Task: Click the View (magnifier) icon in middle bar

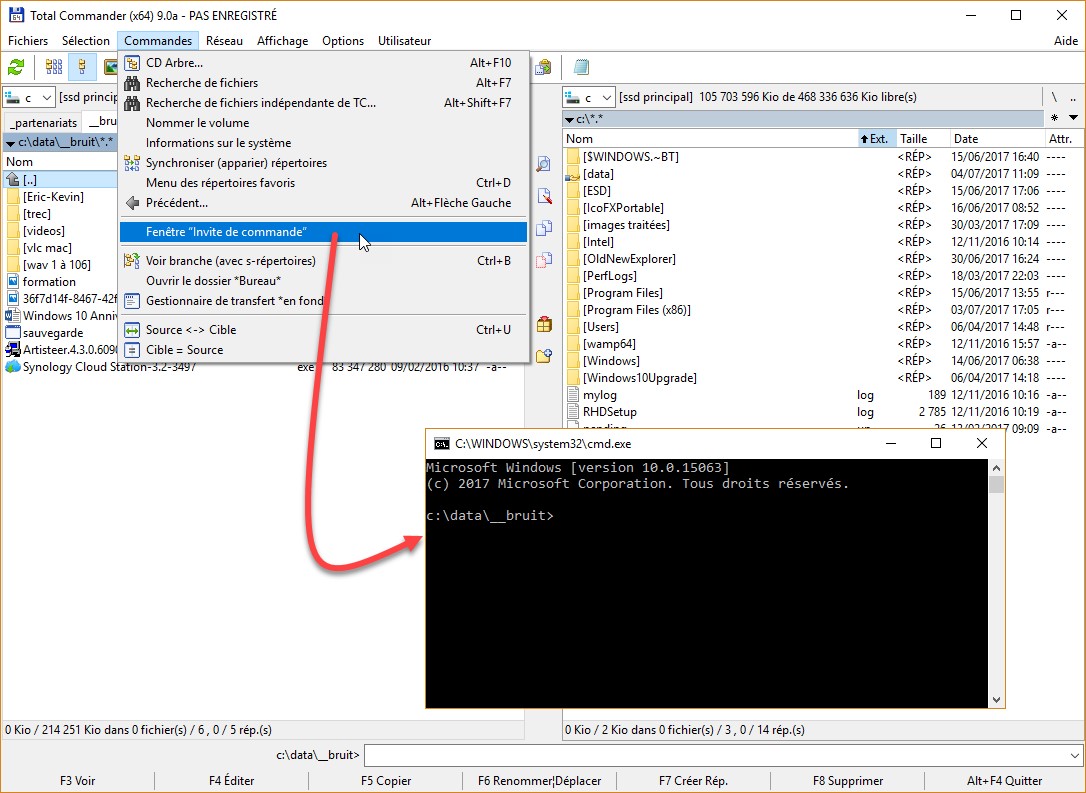Action: [x=544, y=164]
